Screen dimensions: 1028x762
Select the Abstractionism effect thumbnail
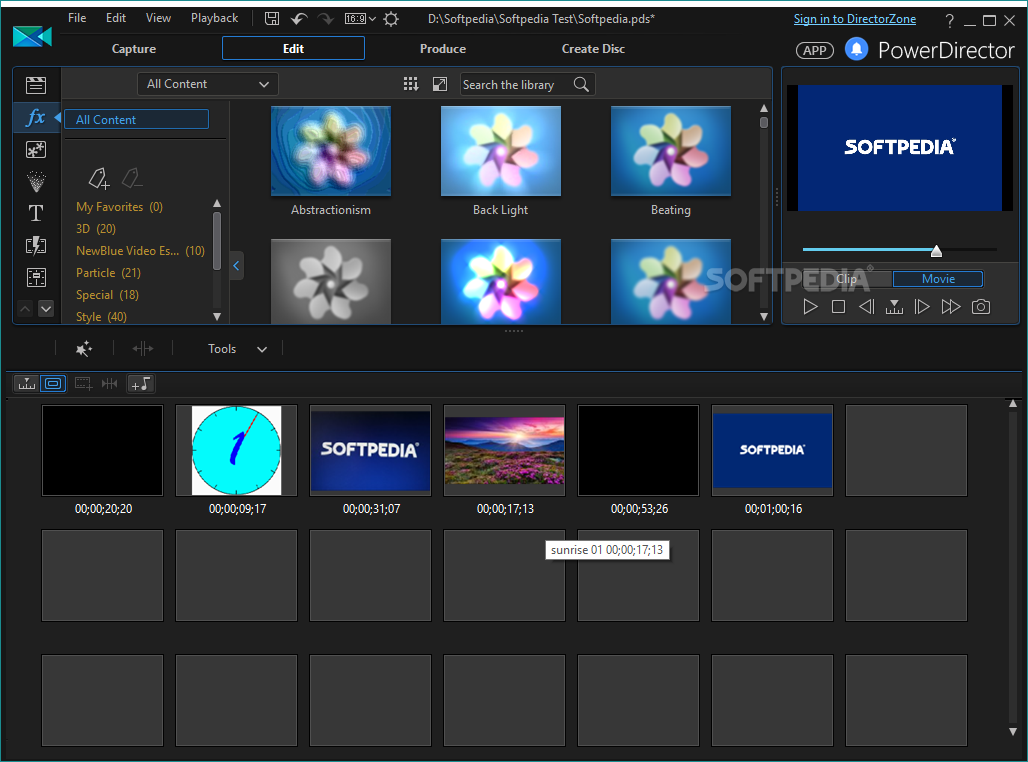coord(331,151)
